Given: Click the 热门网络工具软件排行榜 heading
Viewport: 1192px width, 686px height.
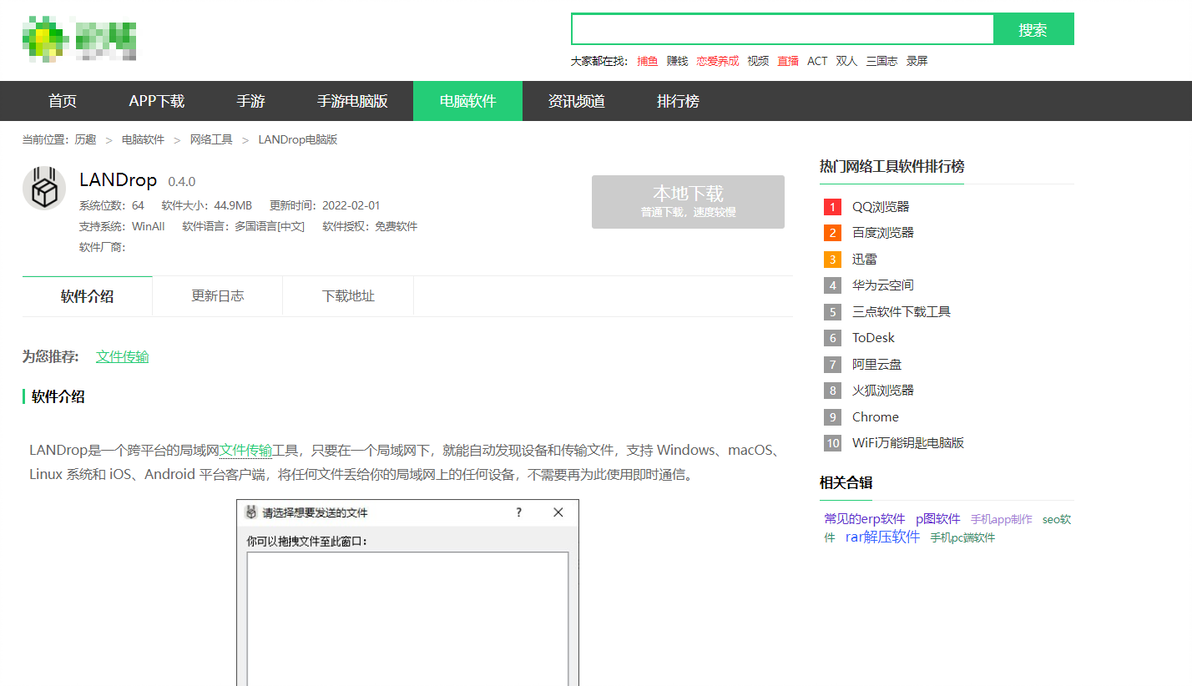Looking at the screenshot, I should point(892,167).
